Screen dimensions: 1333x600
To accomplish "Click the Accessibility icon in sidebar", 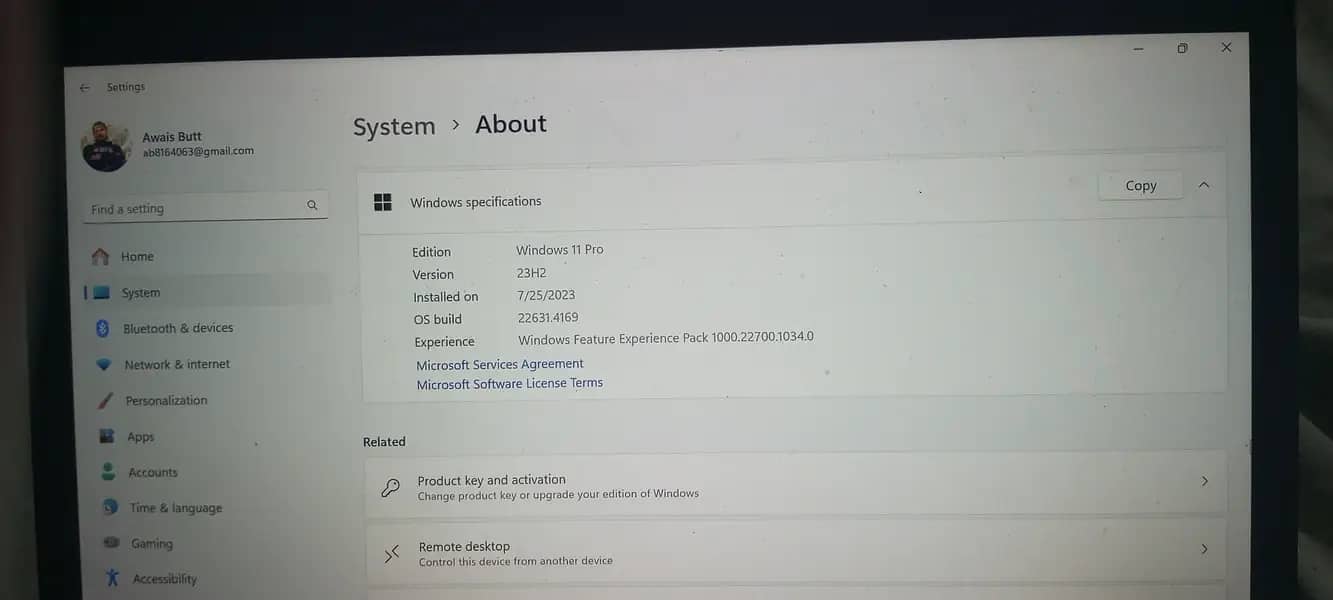I will coord(112,579).
